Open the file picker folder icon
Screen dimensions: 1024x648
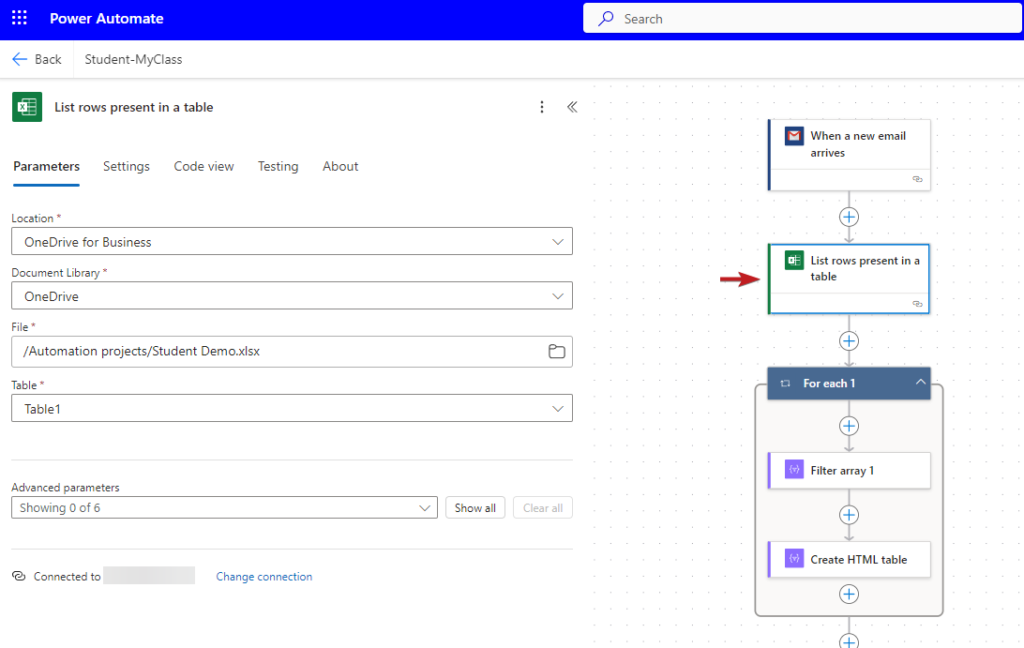[556, 351]
